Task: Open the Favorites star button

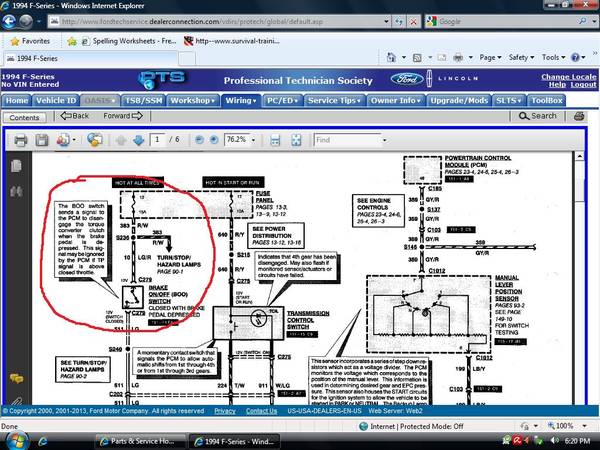Action: tap(31, 41)
